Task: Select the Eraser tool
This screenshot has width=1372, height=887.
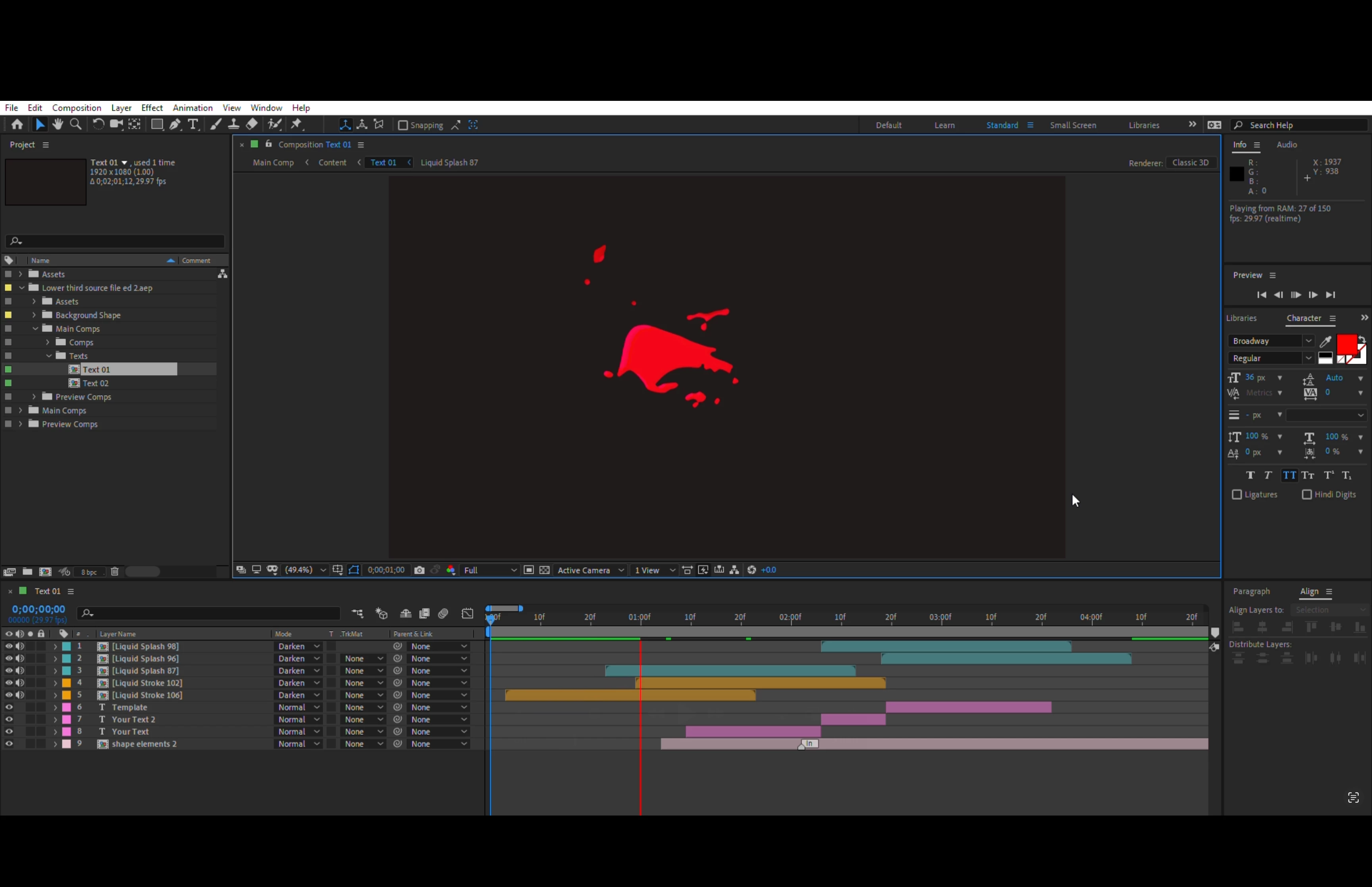Action: tap(252, 124)
